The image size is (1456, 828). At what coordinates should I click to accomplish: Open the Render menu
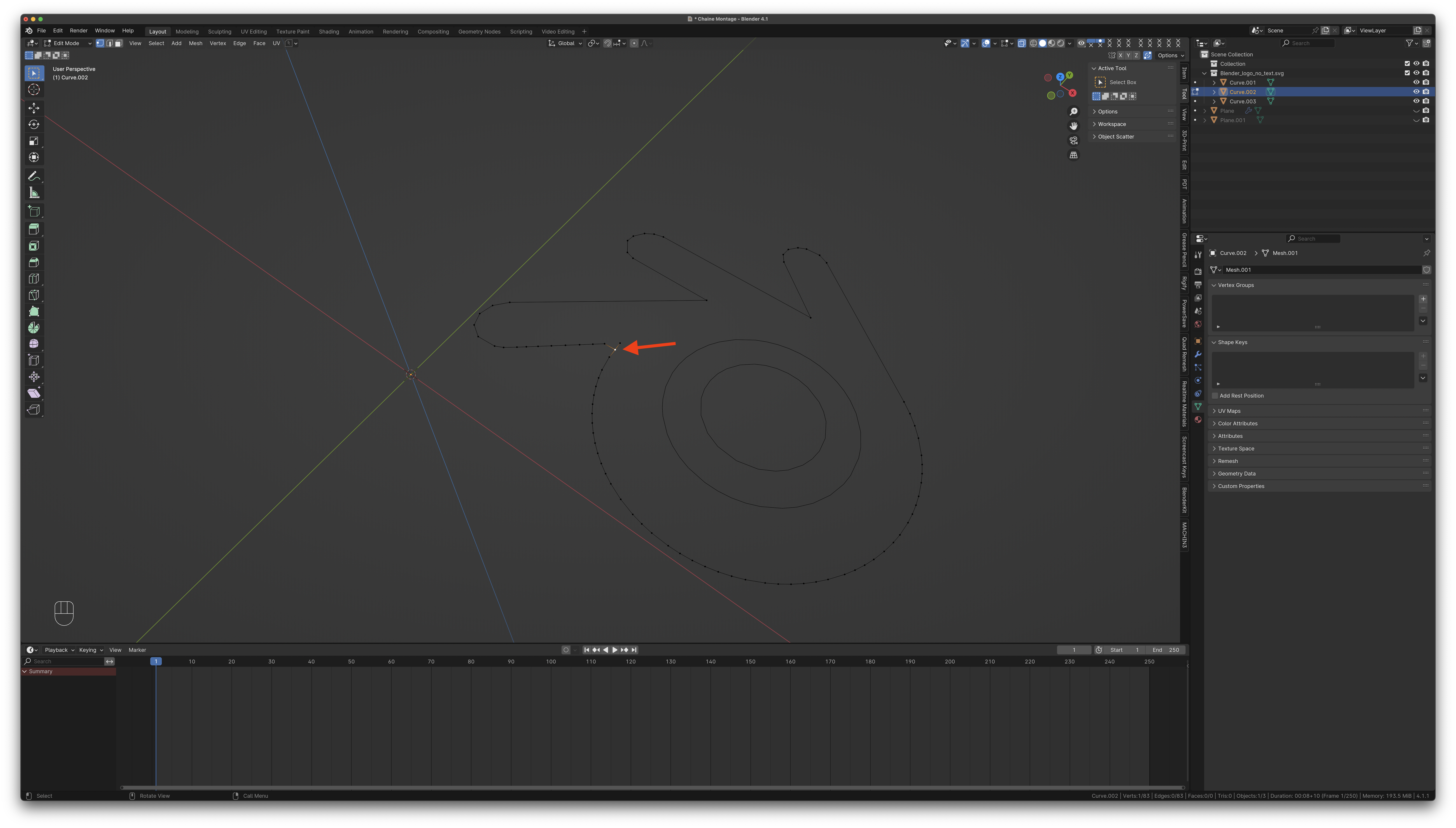78,31
